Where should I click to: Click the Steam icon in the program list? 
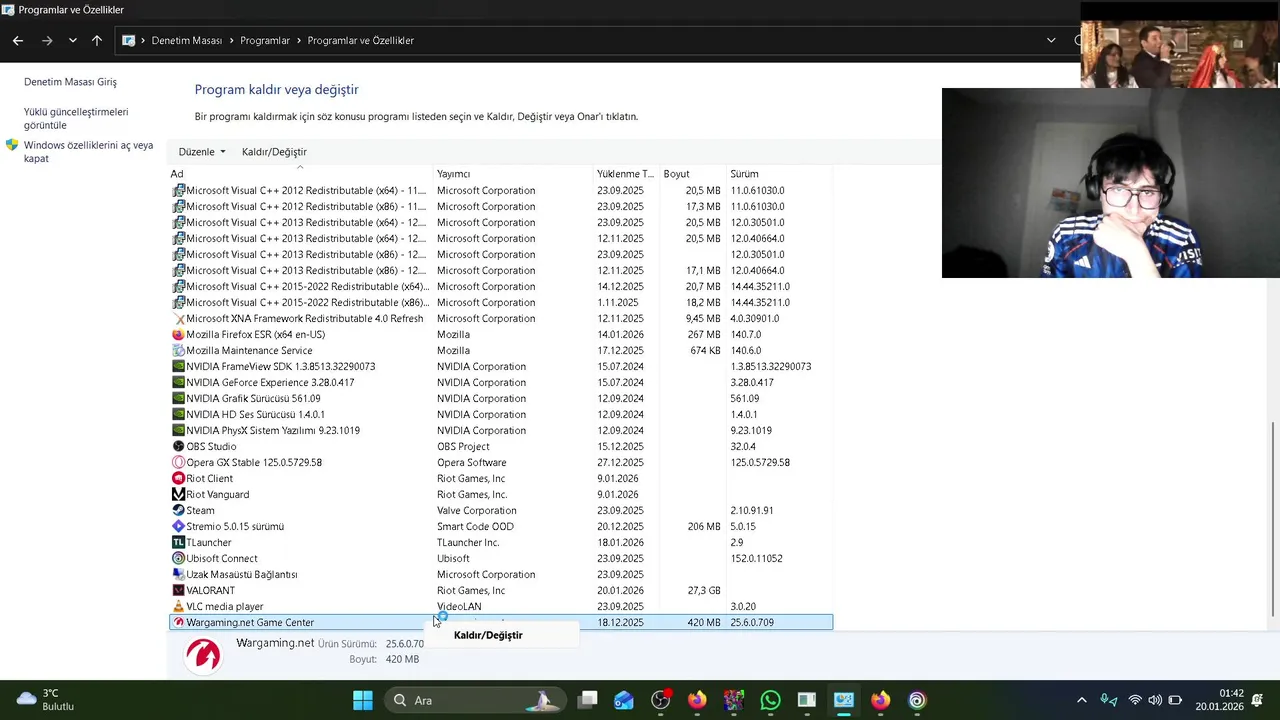179,510
